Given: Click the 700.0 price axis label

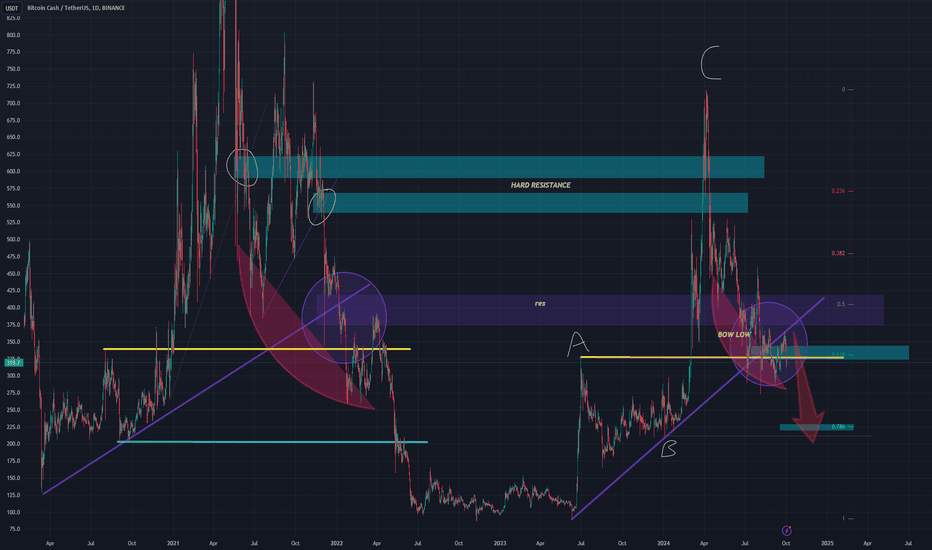Looking at the screenshot, I should 13,103.
